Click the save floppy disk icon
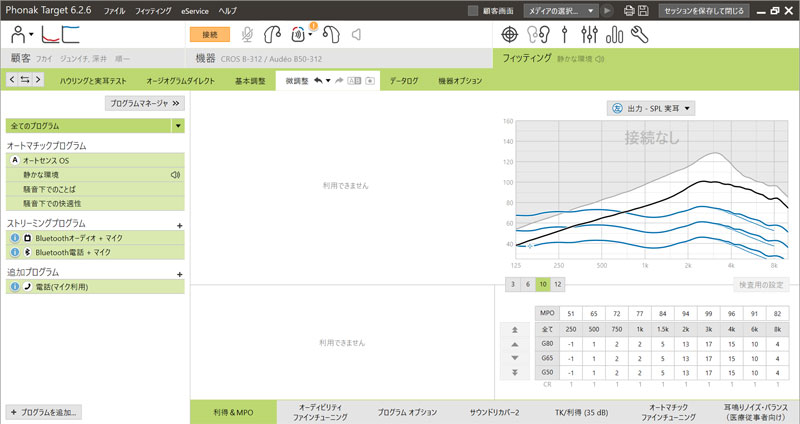This screenshot has height=424, width=800. (643, 11)
